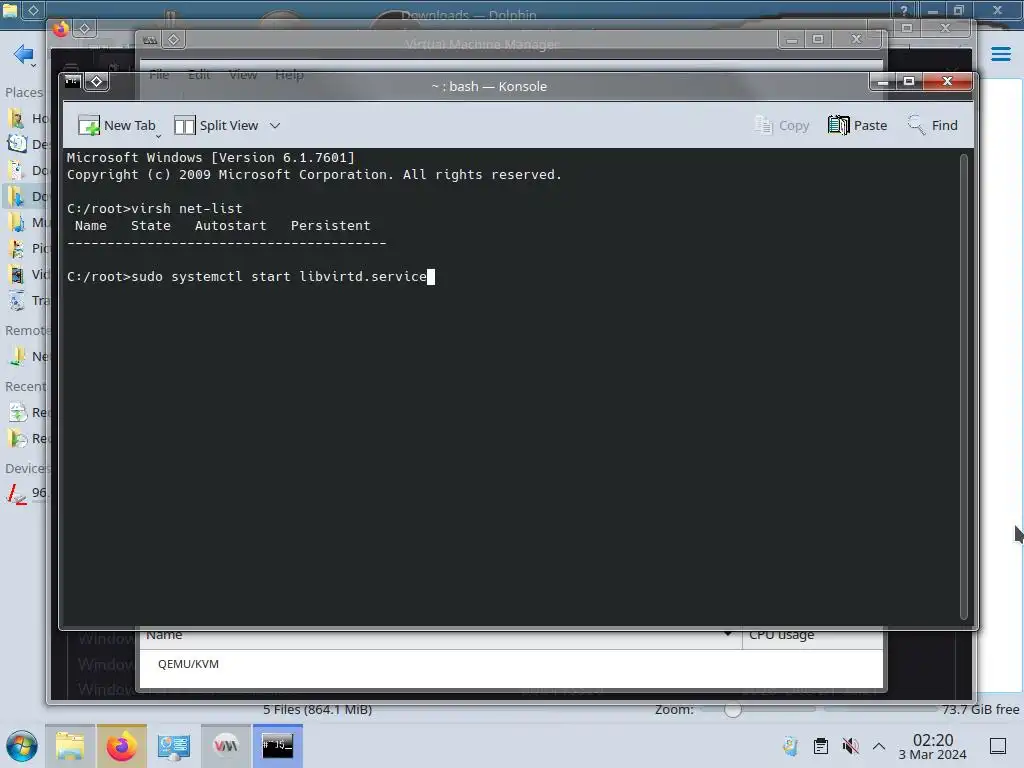Image resolution: width=1024 pixels, height=768 pixels.
Task: Switch to the Dolphin file manager taskbar icon
Action: coord(70,746)
